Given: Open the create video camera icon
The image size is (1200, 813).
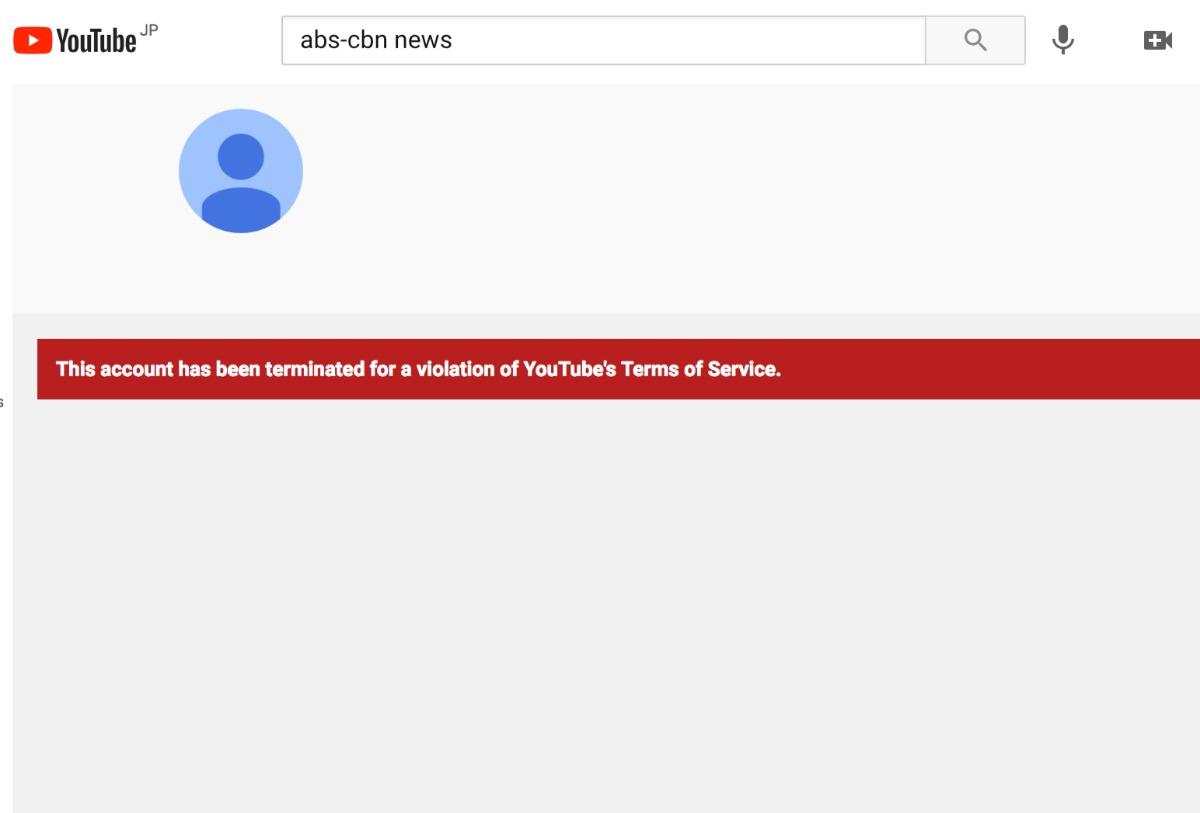Looking at the screenshot, I should point(1158,40).
